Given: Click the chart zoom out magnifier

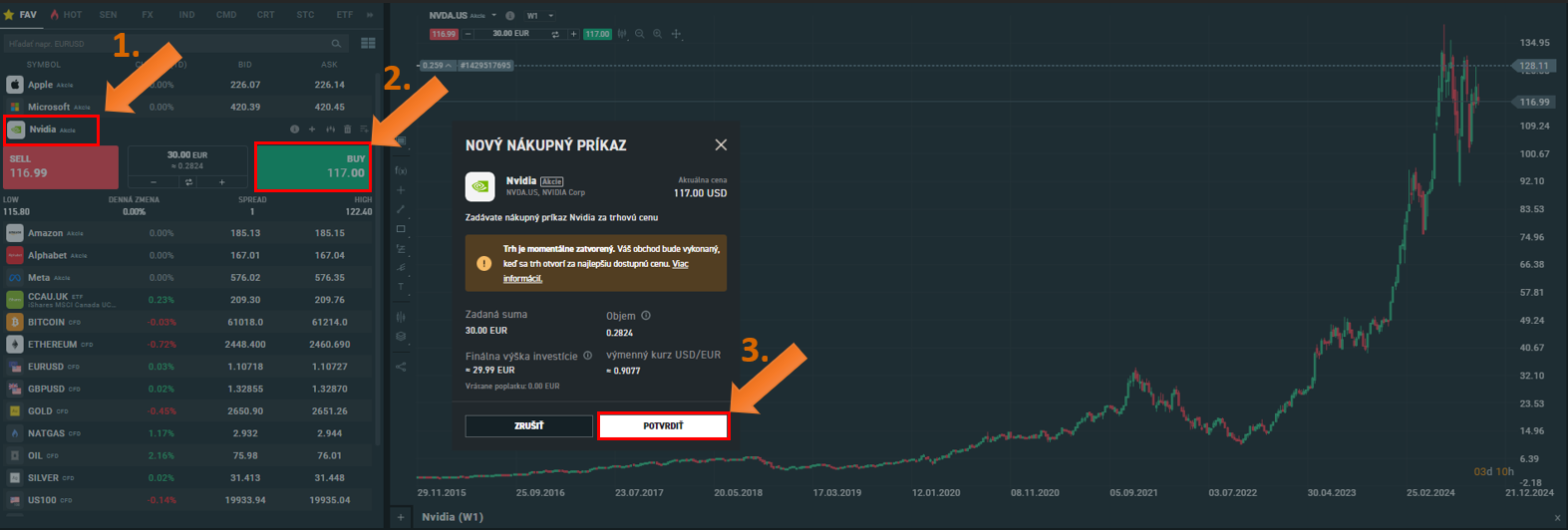Looking at the screenshot, I should (639, 34).
